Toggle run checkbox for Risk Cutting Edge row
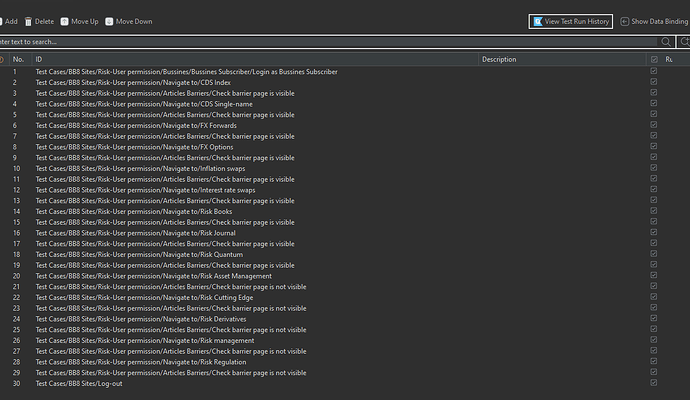Screen dimensions: 690x400 click(x=653, y=297)
